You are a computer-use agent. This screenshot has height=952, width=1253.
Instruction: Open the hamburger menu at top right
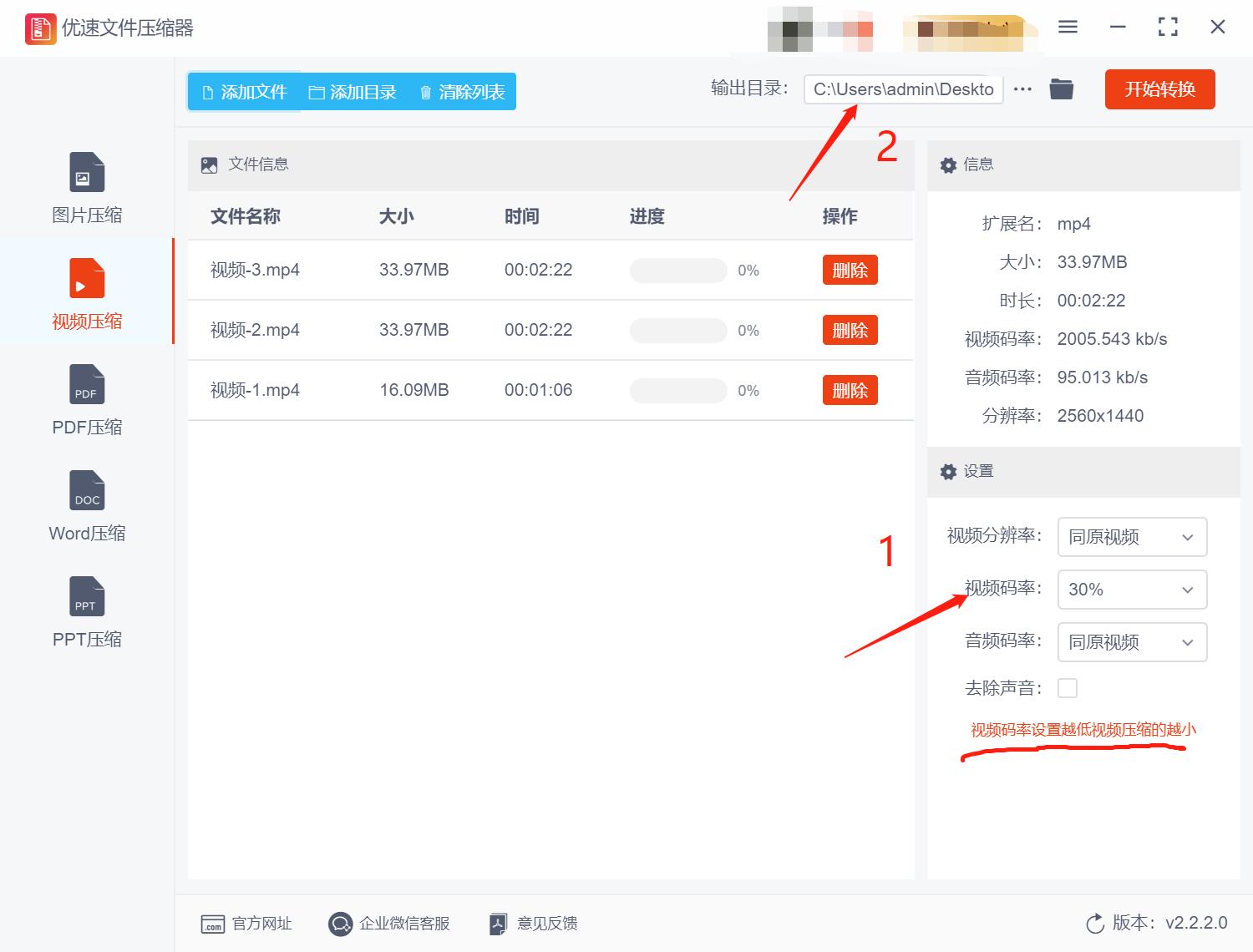1068,27
